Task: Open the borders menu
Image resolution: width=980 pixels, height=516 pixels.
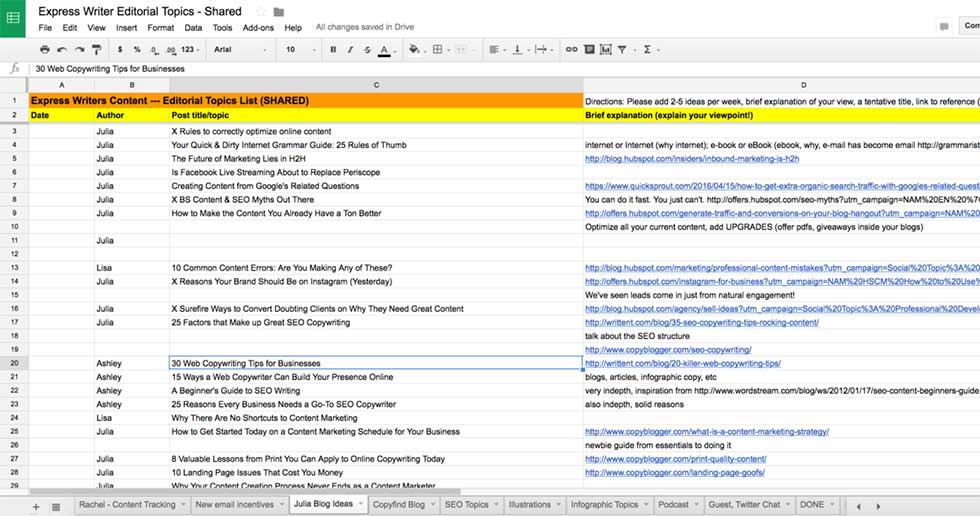Action: (440, 49)
